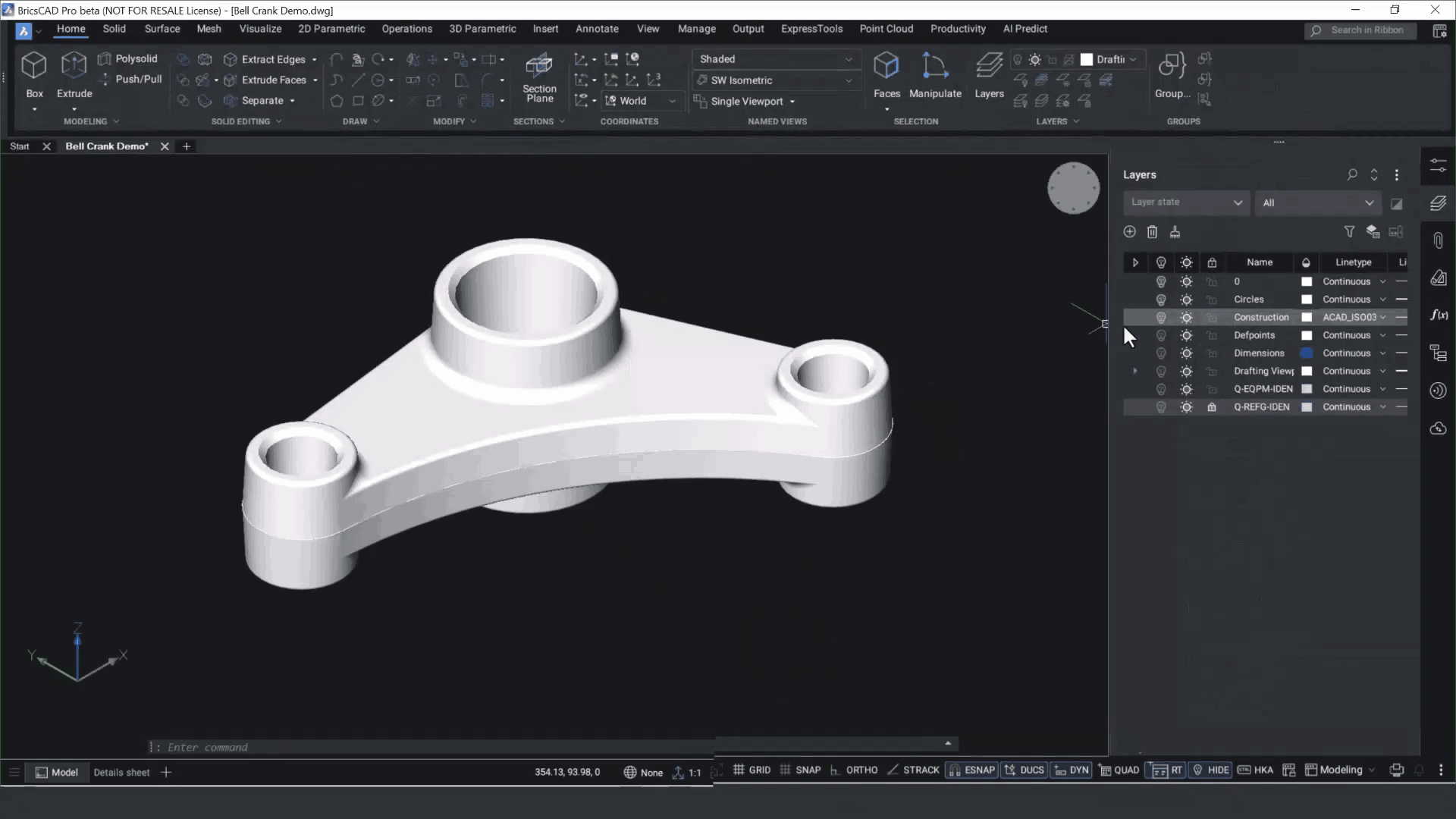Select the Faces selection mode
Image resolution: width=1456 pixels, height=819 pixels.
pos(886,75)
